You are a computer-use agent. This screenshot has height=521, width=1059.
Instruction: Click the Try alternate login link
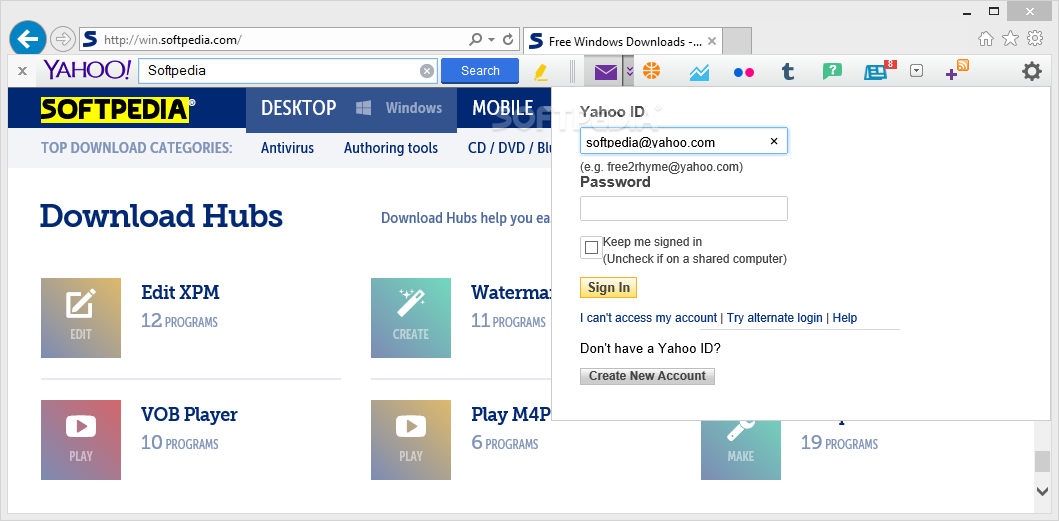[775, 318]
